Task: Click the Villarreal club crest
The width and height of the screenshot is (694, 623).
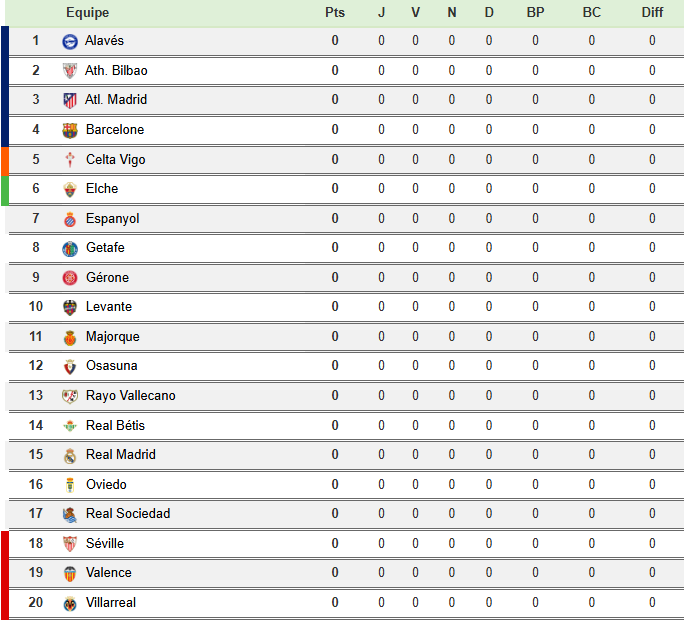Action: click(x=69, y=603)
